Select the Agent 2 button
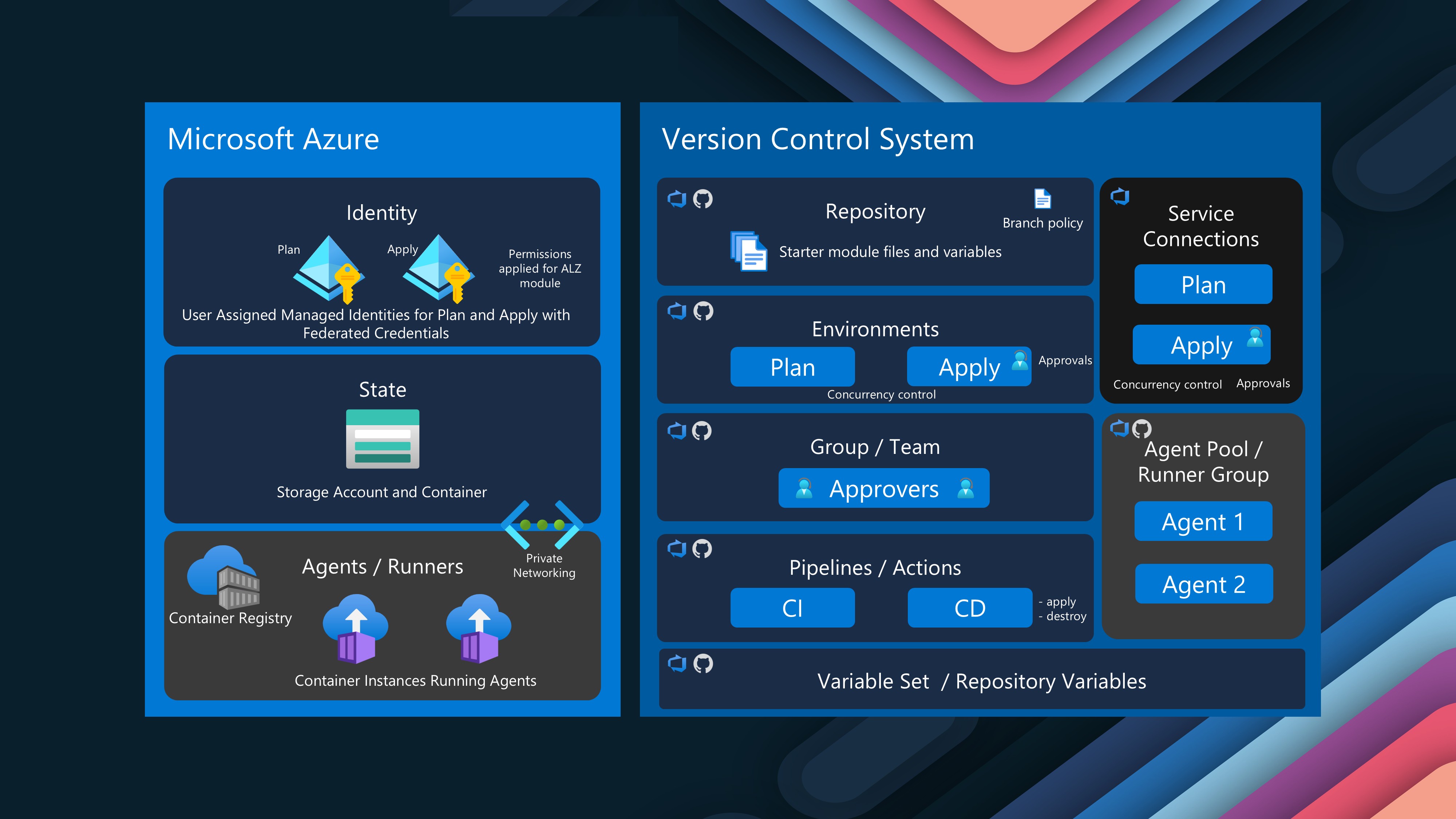Viewport: 1456px width, 819px height. click(x=1204, y=584)
